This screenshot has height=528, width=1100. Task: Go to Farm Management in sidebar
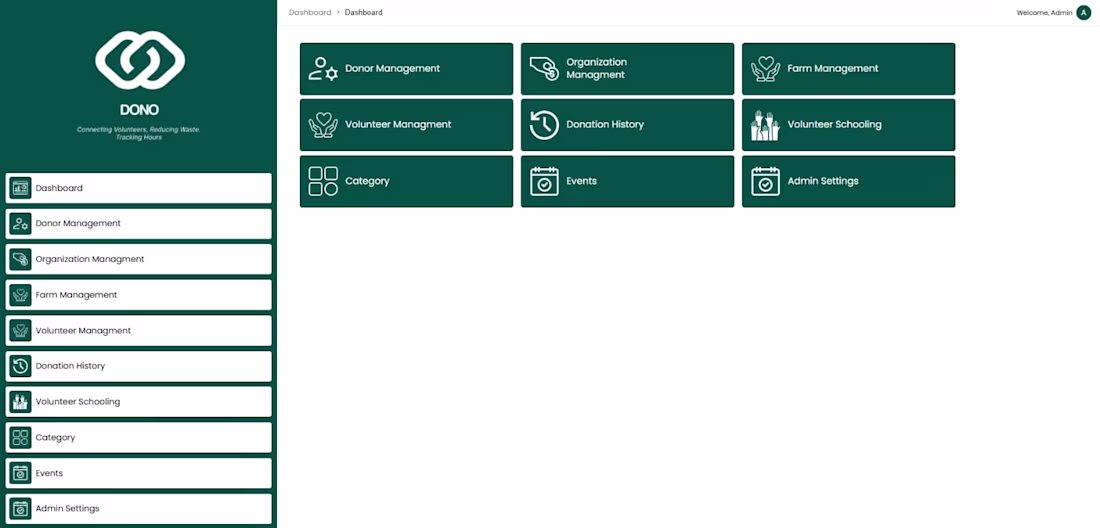point(139,295)
